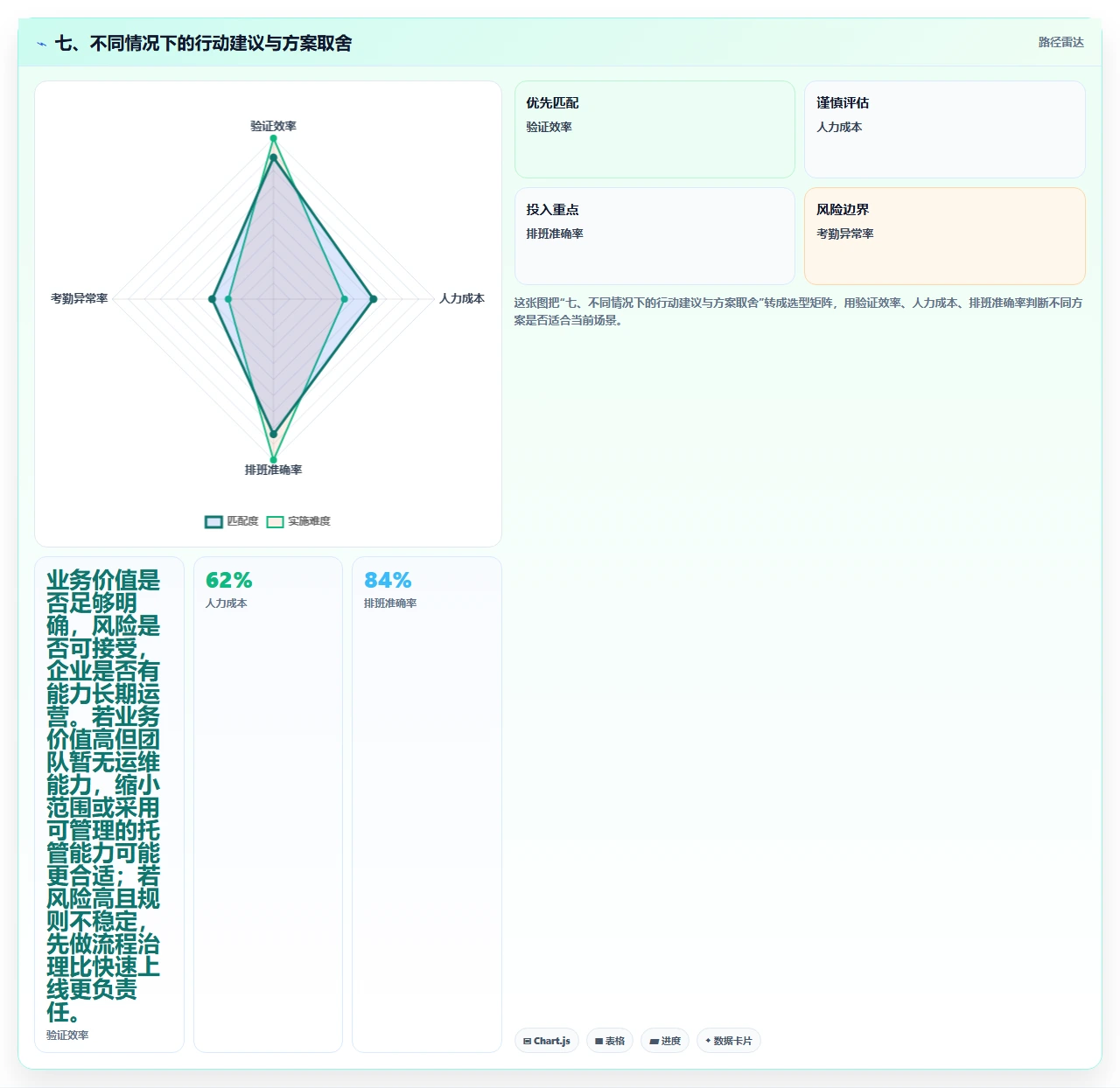This screenshot has width=1120, height=1088.
Task: Click the 进度 tag chip
Action: (665, 1041)
